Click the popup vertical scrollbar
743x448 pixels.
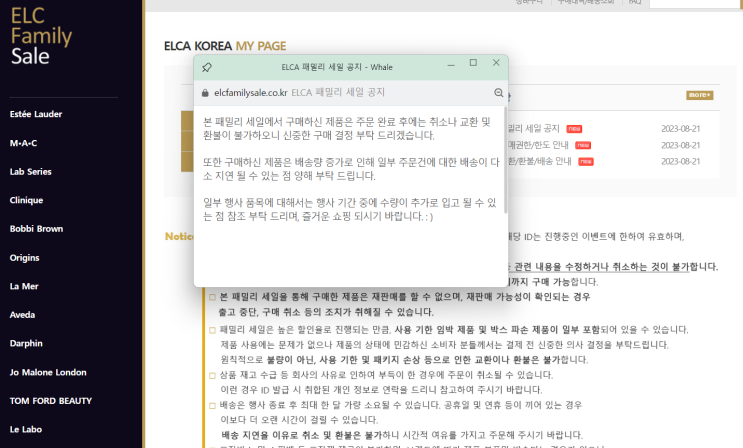(x=506, y=160)
